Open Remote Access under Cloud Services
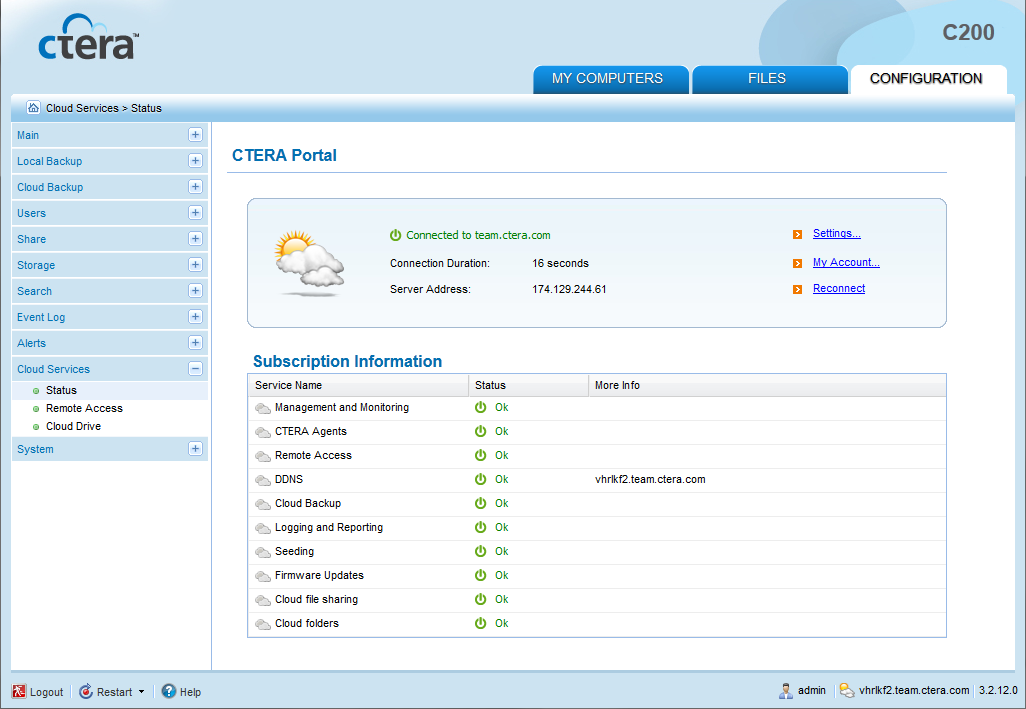Image resolution: width=1026 pixels, height=709 pixels. click(84, 408)
